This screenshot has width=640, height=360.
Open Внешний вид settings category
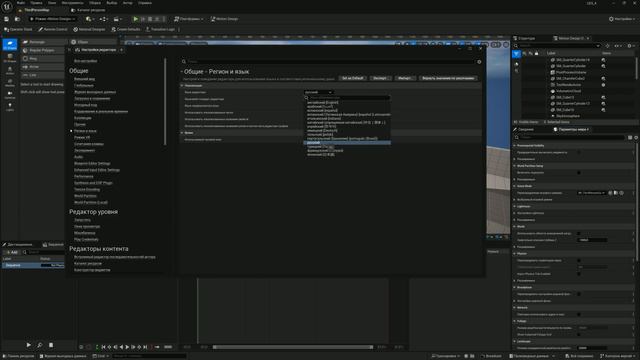pos(84,79)
